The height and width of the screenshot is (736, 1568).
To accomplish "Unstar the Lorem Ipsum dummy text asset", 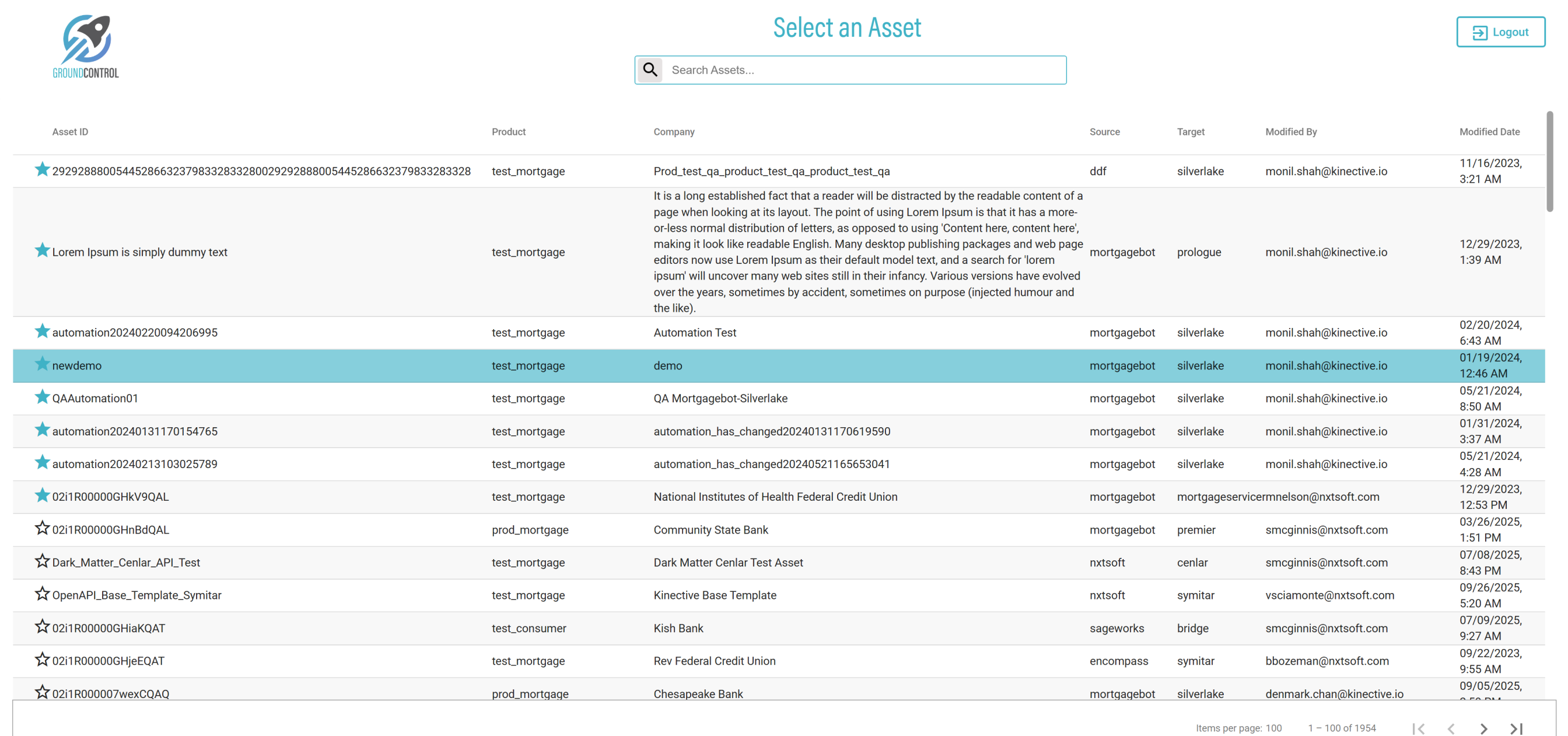I will click(x=42, y=251).
